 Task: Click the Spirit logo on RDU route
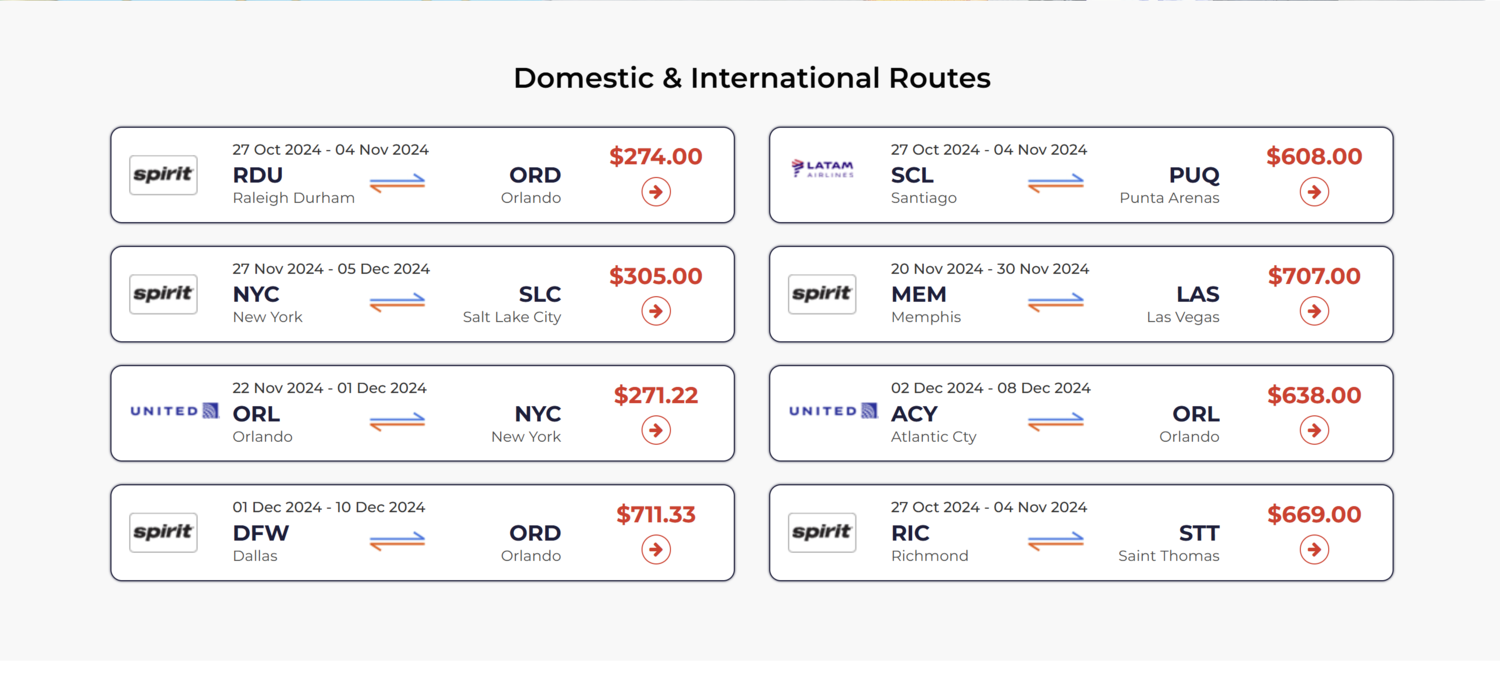click(163, 175)
